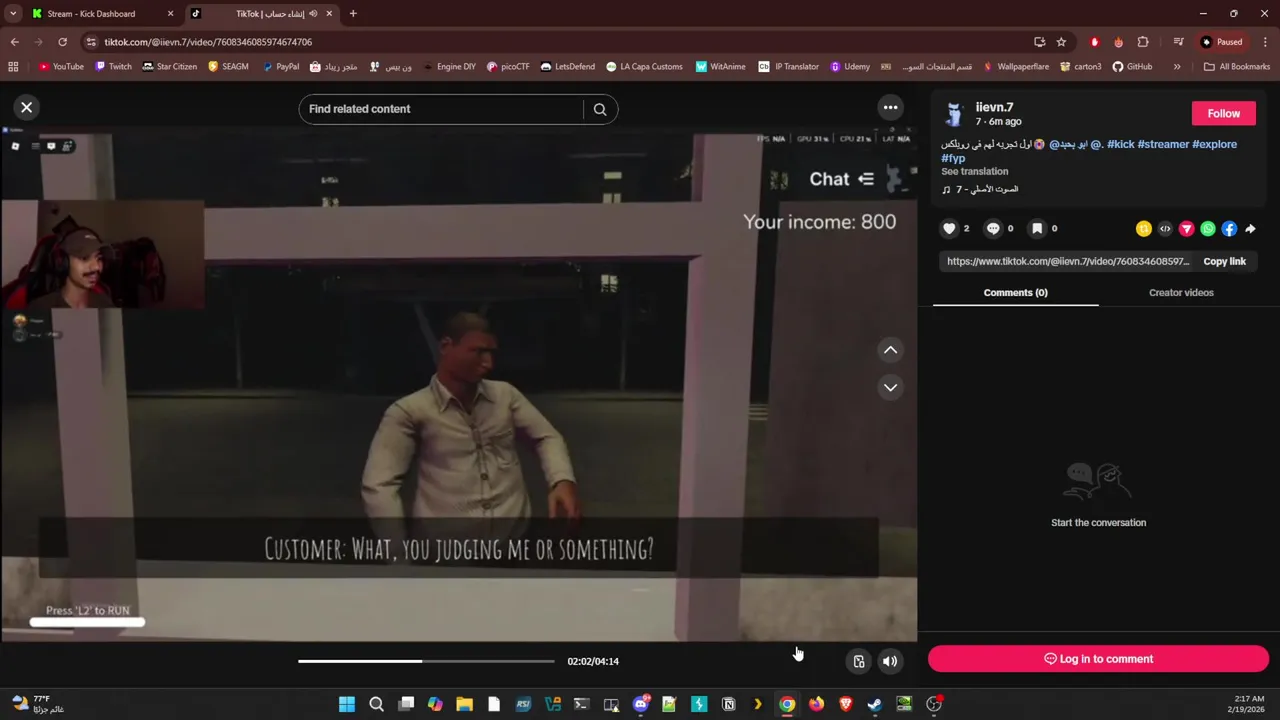
Task: Open the apps grid icon in bookmarks bar
Action: point(13,67)
